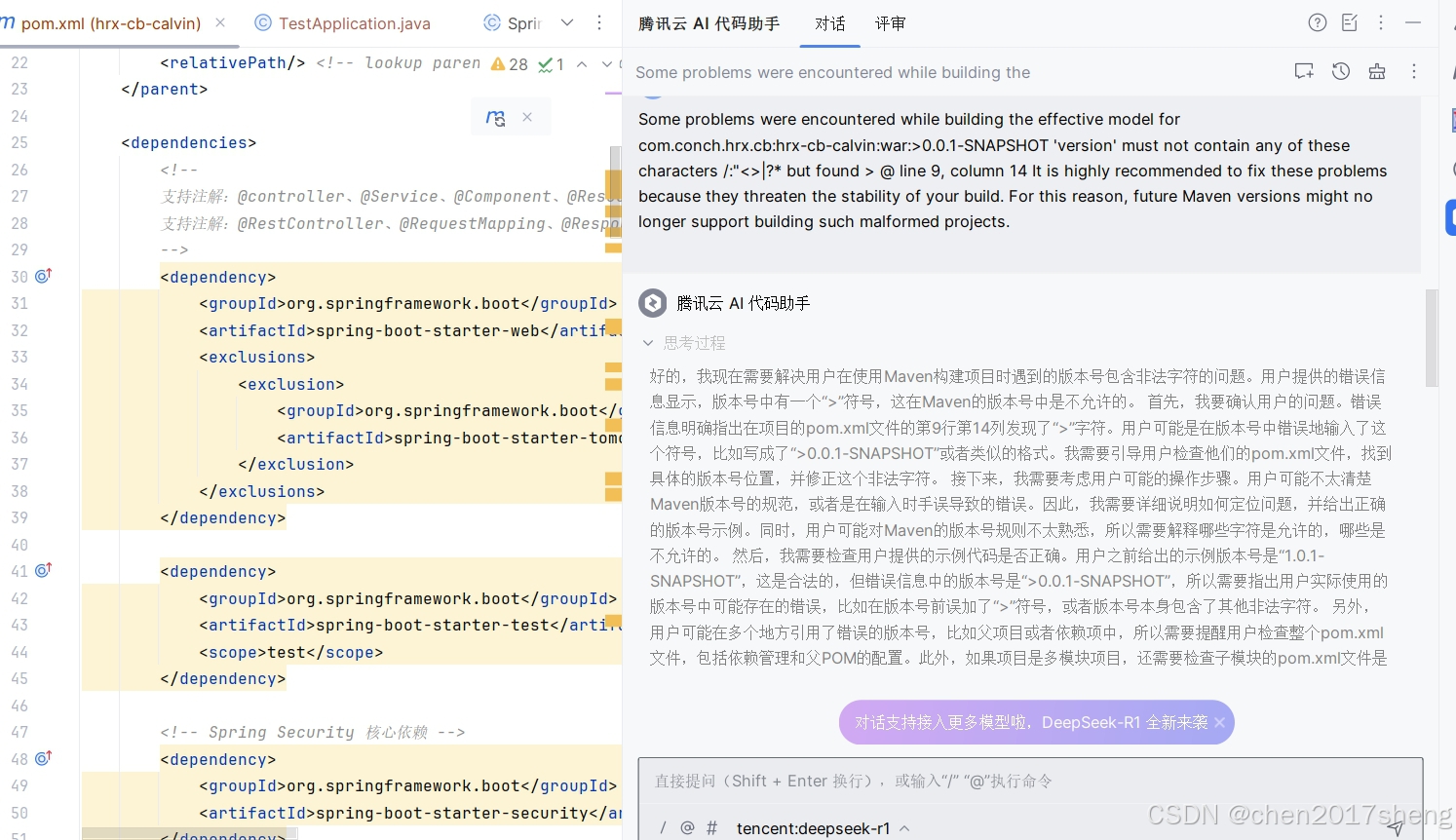This screenshot has width=1456, height=840.
Task: Clear conversation with the broom icon
Action: click(1377, 71)
